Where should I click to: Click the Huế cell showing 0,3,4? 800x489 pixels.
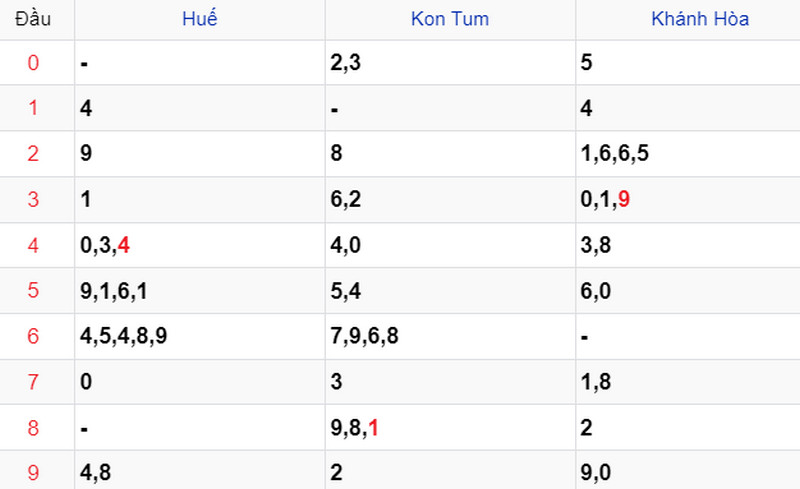click(200, 245)
